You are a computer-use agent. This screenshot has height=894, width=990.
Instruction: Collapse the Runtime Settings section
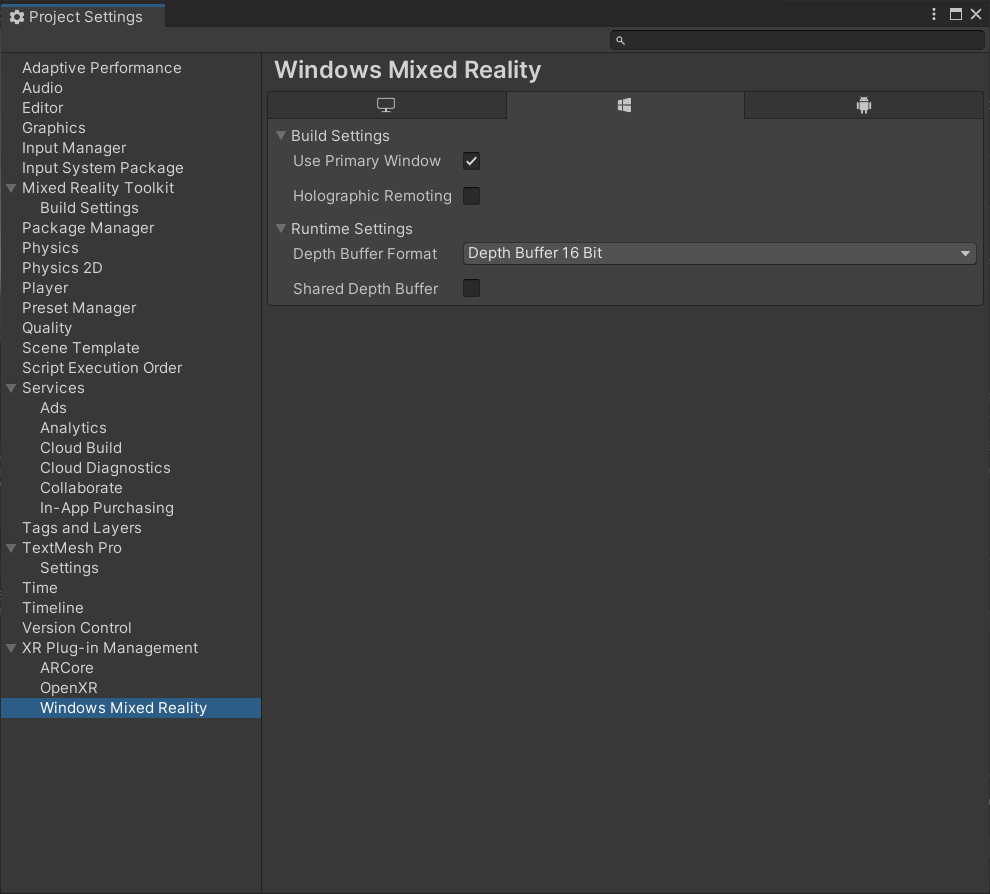click(281, 228)
